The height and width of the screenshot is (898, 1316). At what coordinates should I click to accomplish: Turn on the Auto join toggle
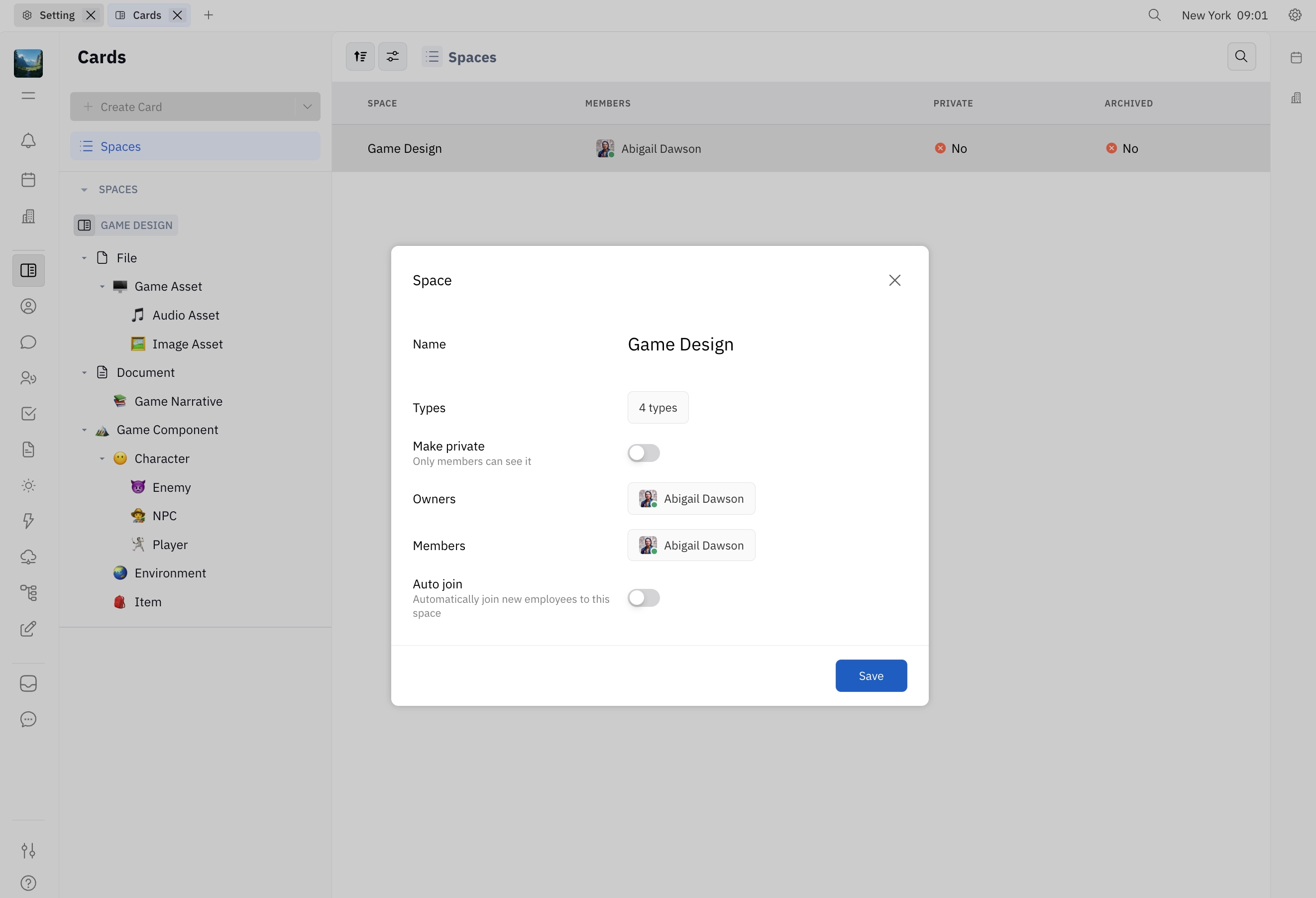(x=643, y=598)
